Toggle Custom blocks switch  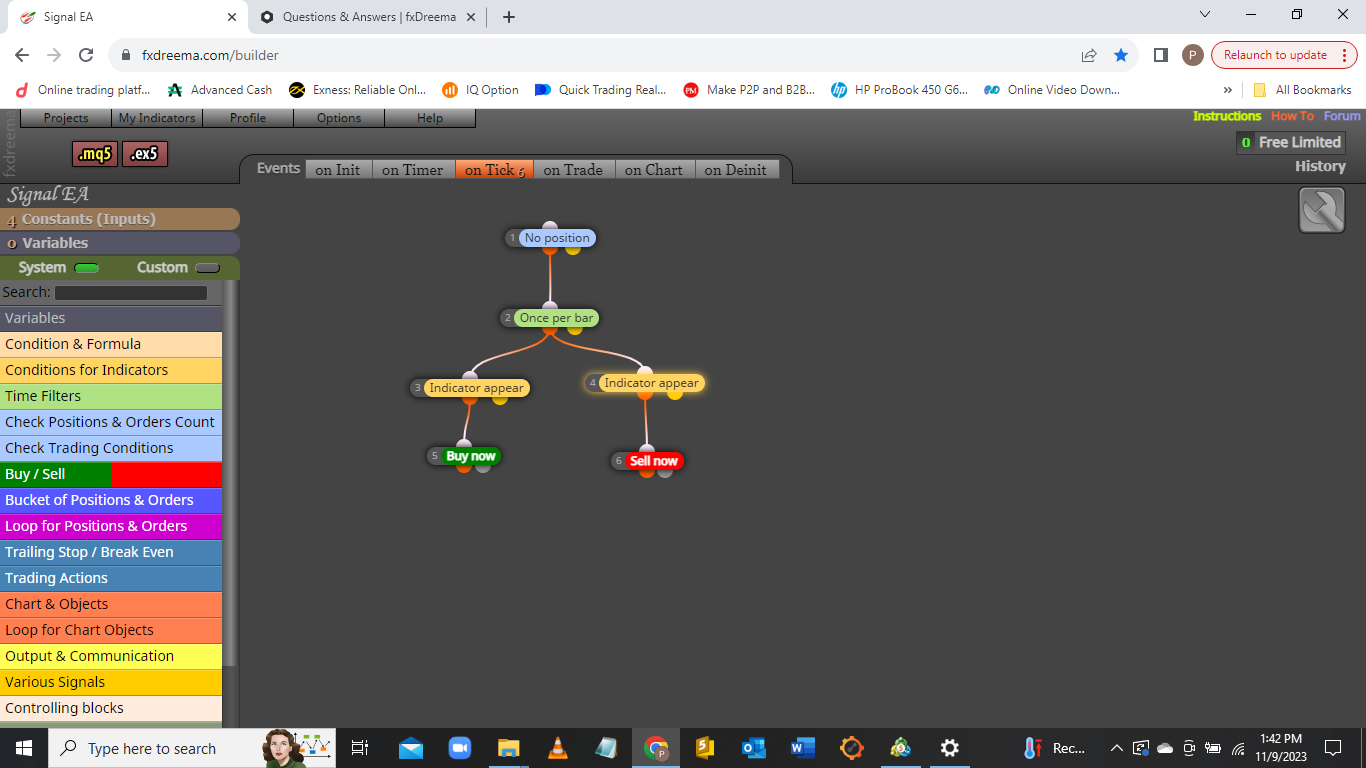(207, 268)
